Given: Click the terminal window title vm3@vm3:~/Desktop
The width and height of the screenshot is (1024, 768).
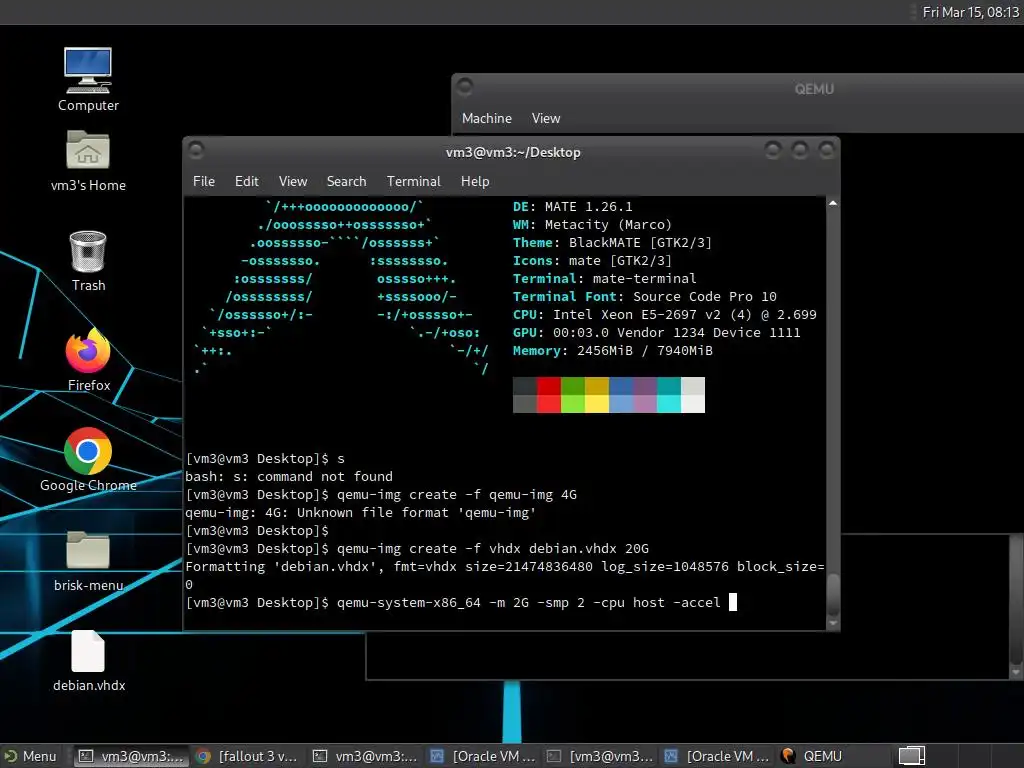Looking at the screenshot, I should pos(513,152).
